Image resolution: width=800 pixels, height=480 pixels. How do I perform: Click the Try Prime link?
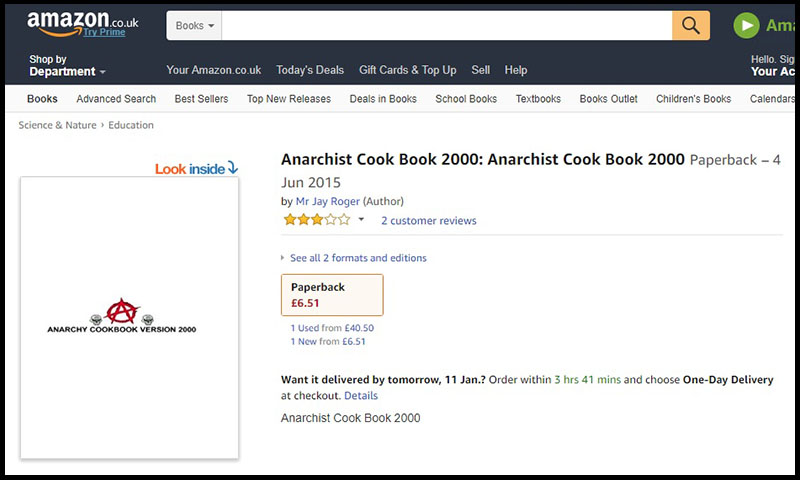104,32
